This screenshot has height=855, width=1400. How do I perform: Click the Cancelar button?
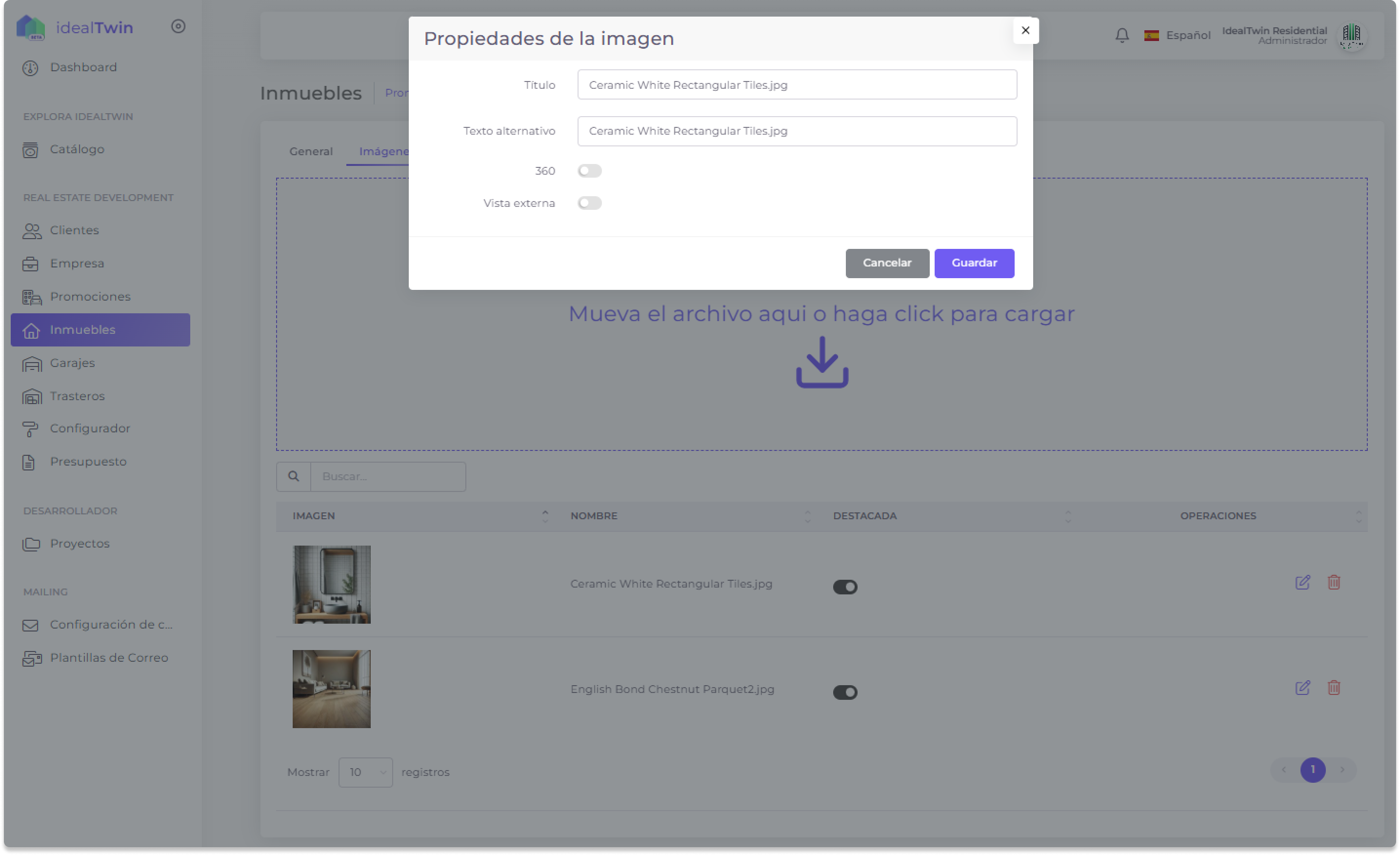pos(887,263)
